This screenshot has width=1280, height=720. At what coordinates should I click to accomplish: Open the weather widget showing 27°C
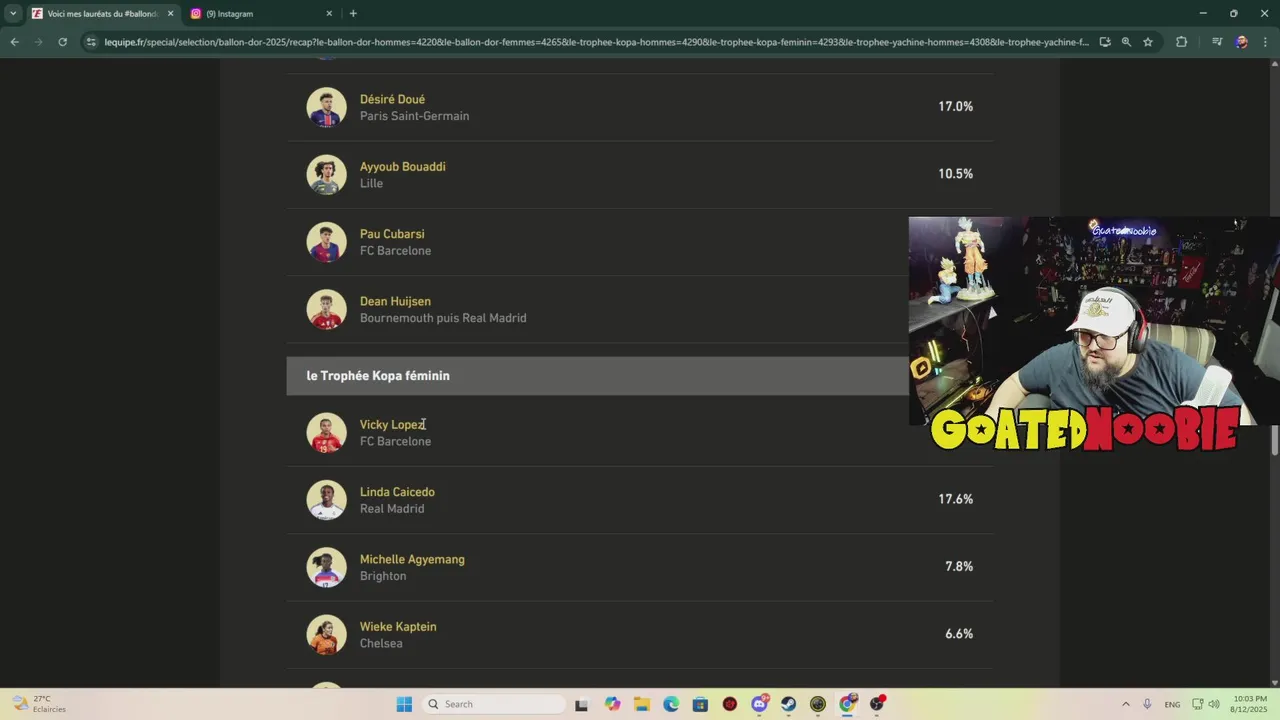[38, 704]
